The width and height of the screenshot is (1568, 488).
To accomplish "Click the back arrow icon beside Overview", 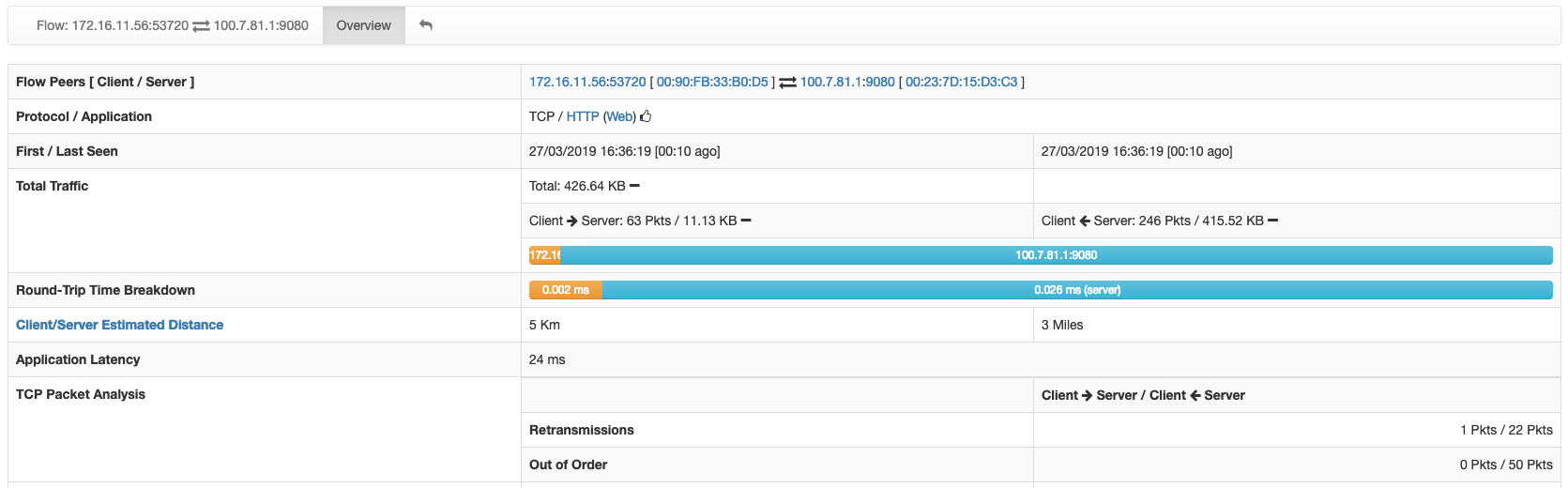I will coord(426,25).
